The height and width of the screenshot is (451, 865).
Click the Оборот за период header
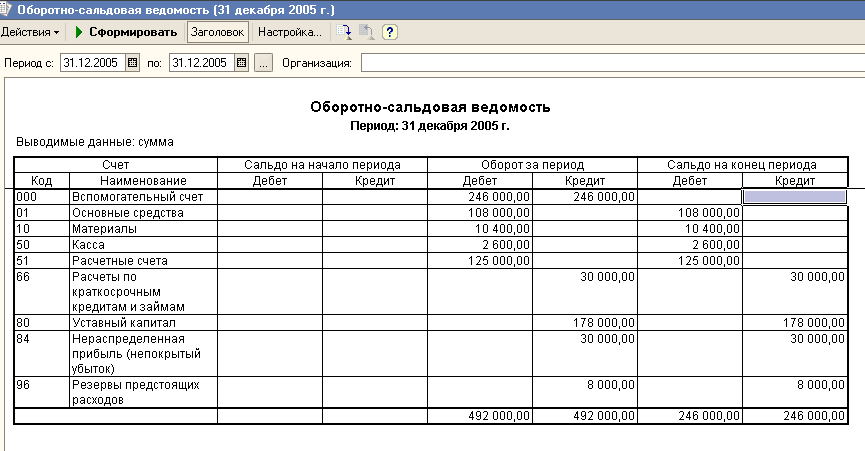[532, 165]
